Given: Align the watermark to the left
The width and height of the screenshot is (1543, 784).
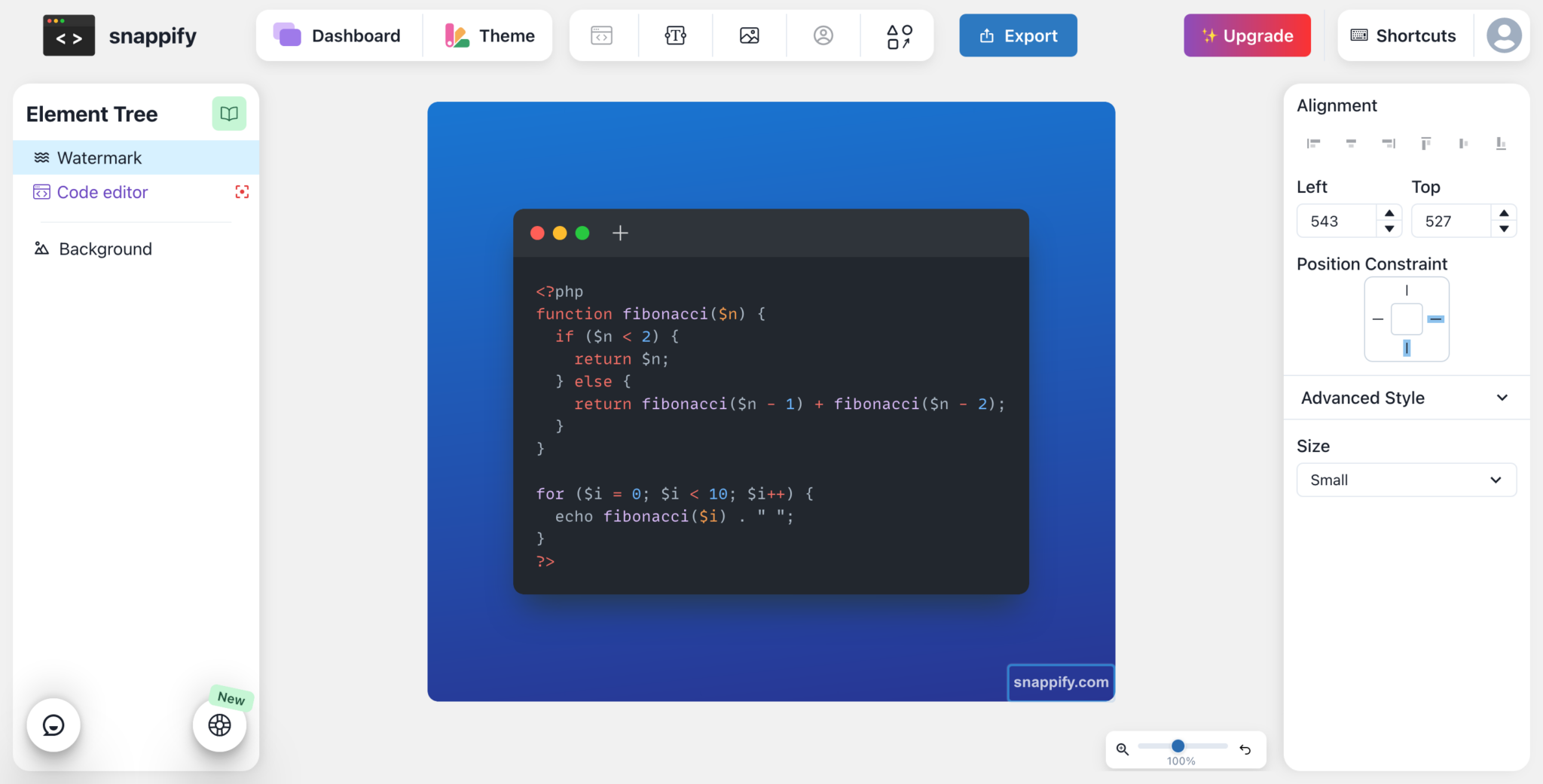Looking at the screenshot, I should 1314,143.
